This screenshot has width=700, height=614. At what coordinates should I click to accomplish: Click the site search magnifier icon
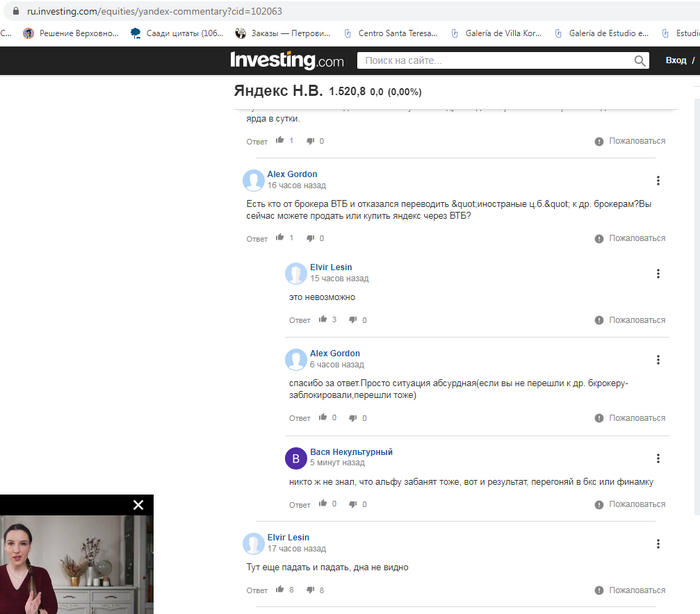[x=640, y=61]
